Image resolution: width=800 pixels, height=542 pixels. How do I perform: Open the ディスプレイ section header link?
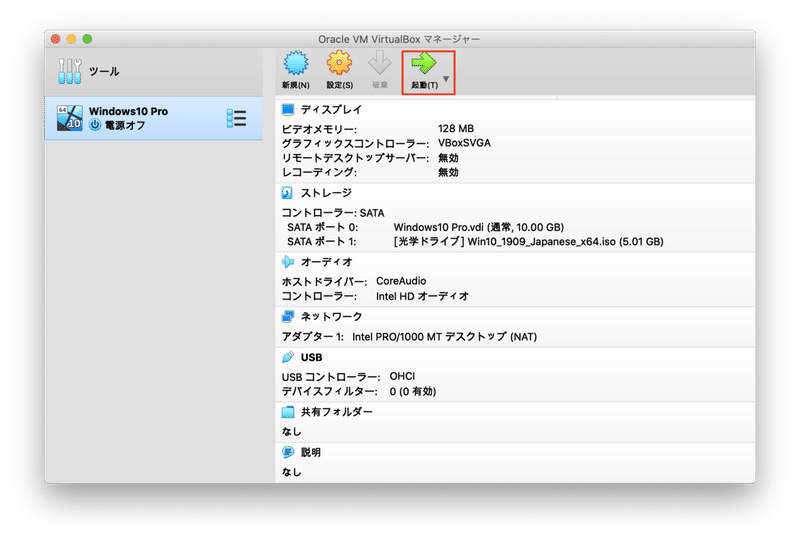tap(331, 110)
